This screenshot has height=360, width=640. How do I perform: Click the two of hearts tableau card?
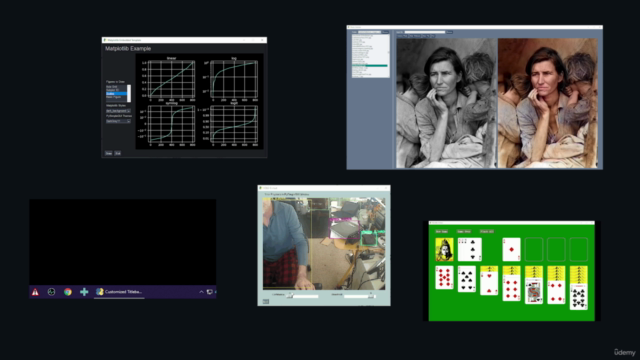(489, 283)
